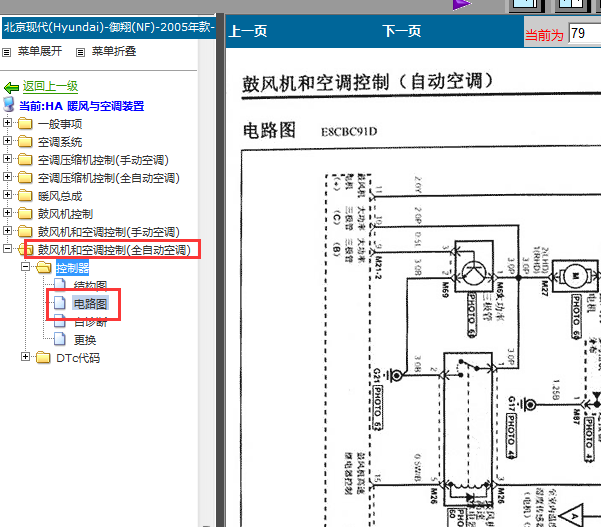Image resolution: width=601 pixels, height=527 pixels.
Task: Click 菜单展开 to expand all menus
Action: [39, 51]
